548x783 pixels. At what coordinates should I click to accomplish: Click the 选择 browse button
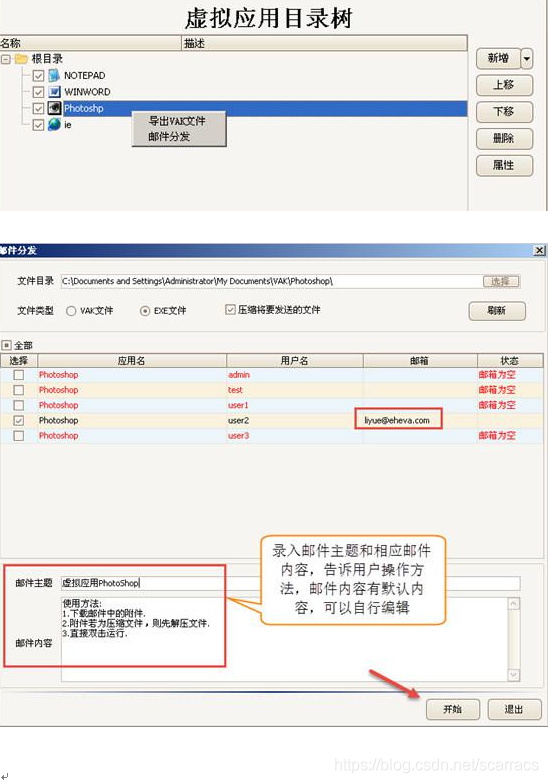pos(501,282)
